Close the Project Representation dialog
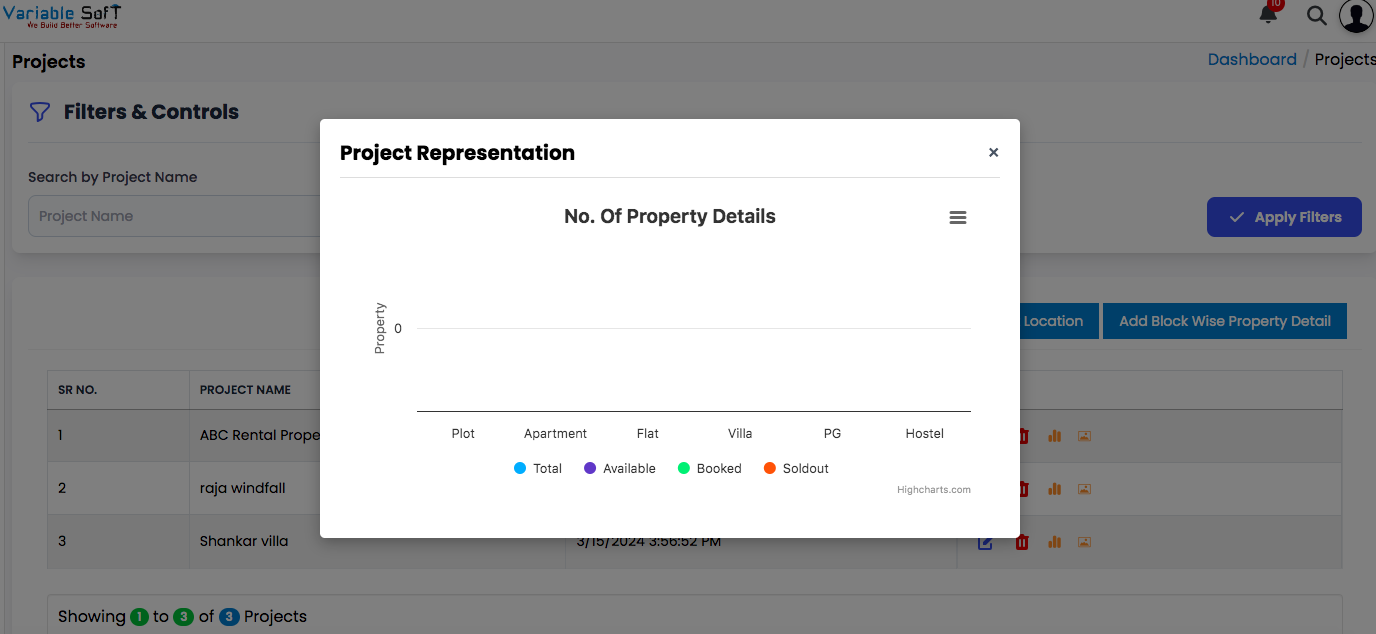Screen dimensions: 1376x634 993,153
